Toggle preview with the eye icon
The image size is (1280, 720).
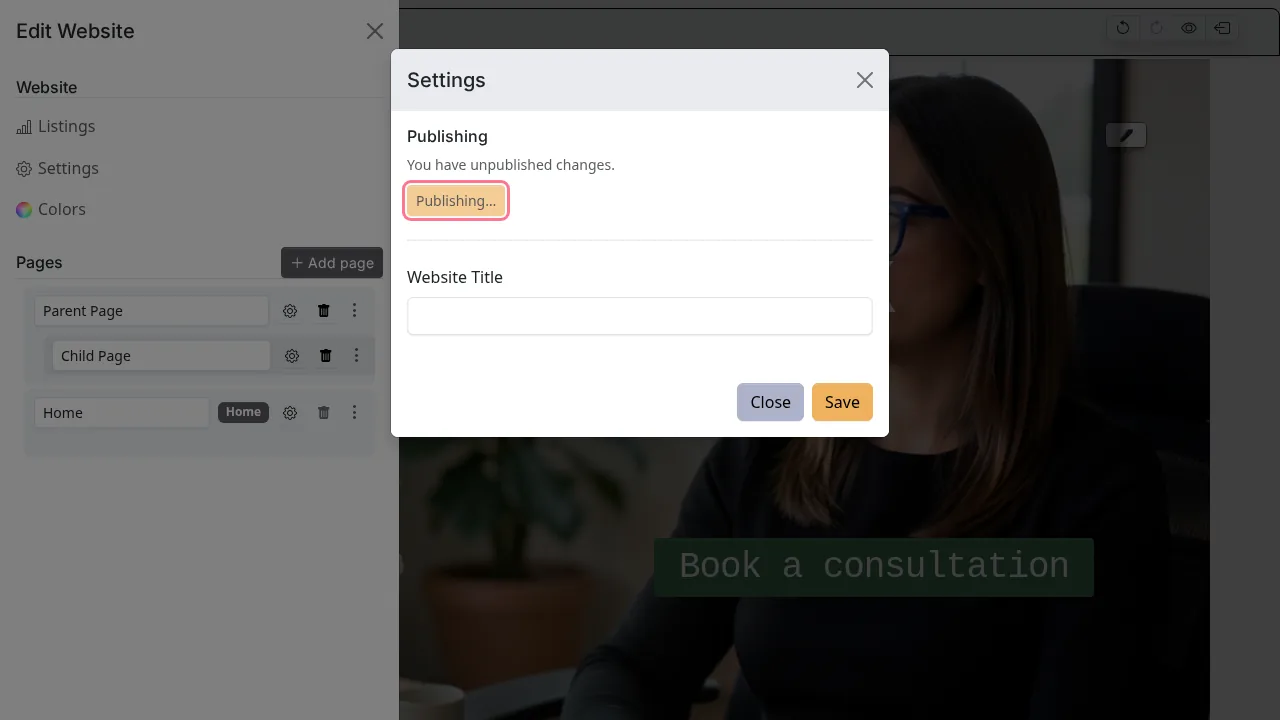pyautogui.click(x=1189, y=28)
